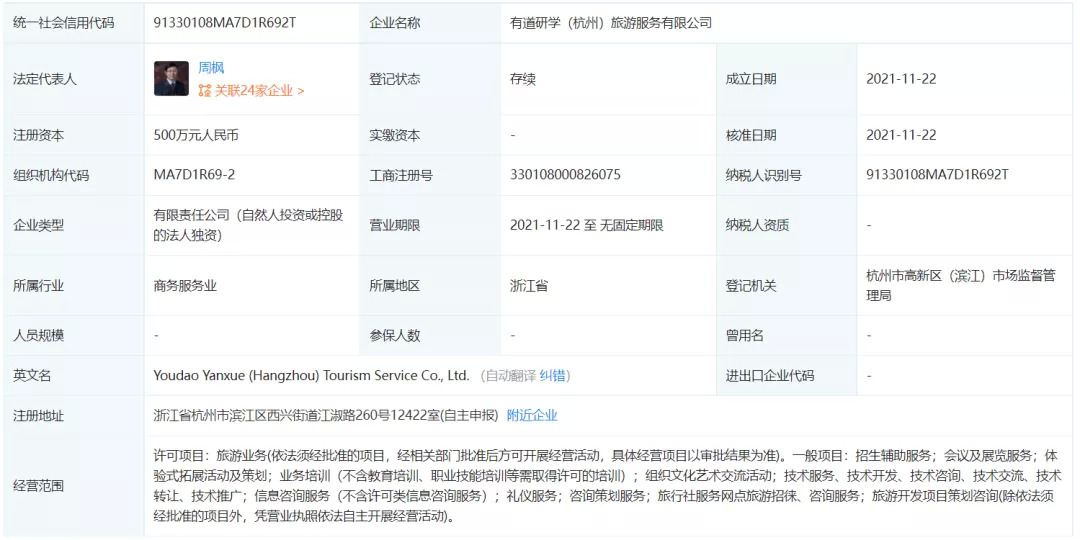Open the 关联24家企业 related companies link
This screenshot has height=540, width=1080.
(x=259, y=90)
